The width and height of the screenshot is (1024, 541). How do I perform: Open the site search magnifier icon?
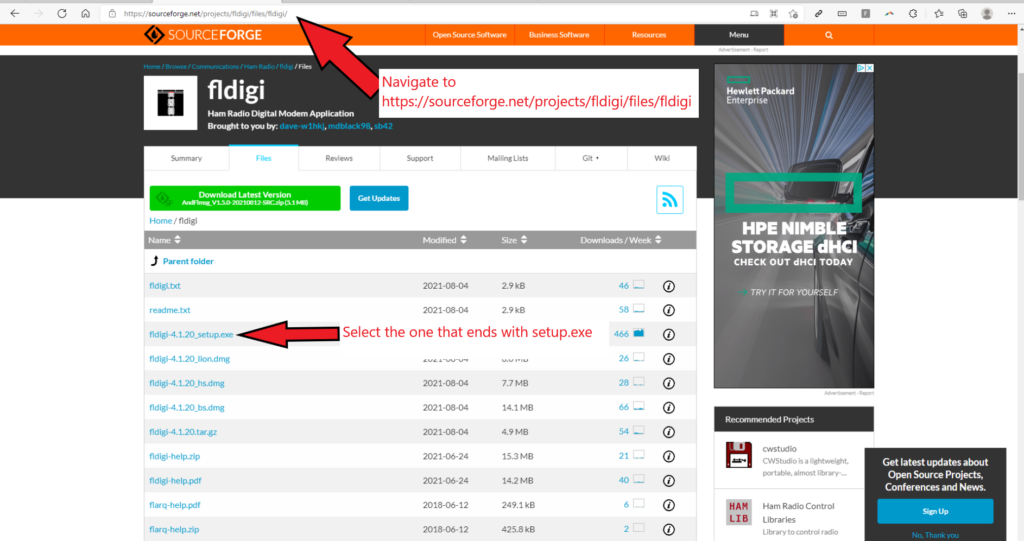[829, 35]
